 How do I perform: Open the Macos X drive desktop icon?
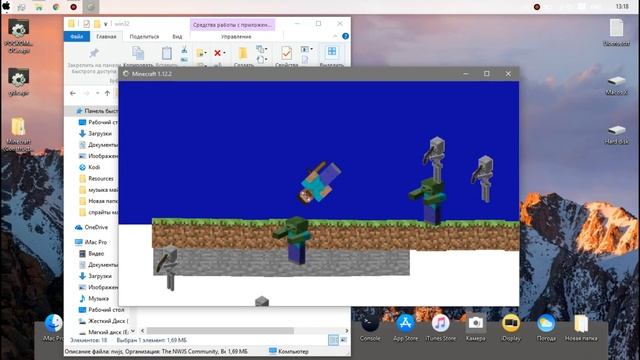click(616, 85)
